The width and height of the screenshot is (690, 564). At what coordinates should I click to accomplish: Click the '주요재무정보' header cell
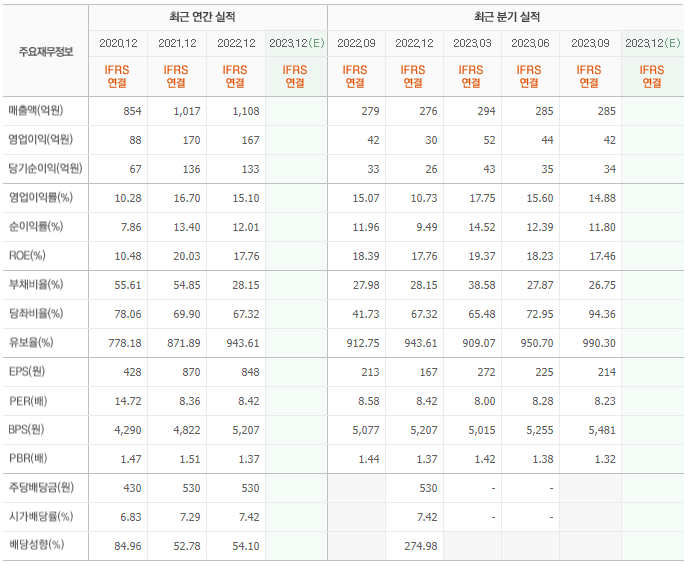click(46, 52)
